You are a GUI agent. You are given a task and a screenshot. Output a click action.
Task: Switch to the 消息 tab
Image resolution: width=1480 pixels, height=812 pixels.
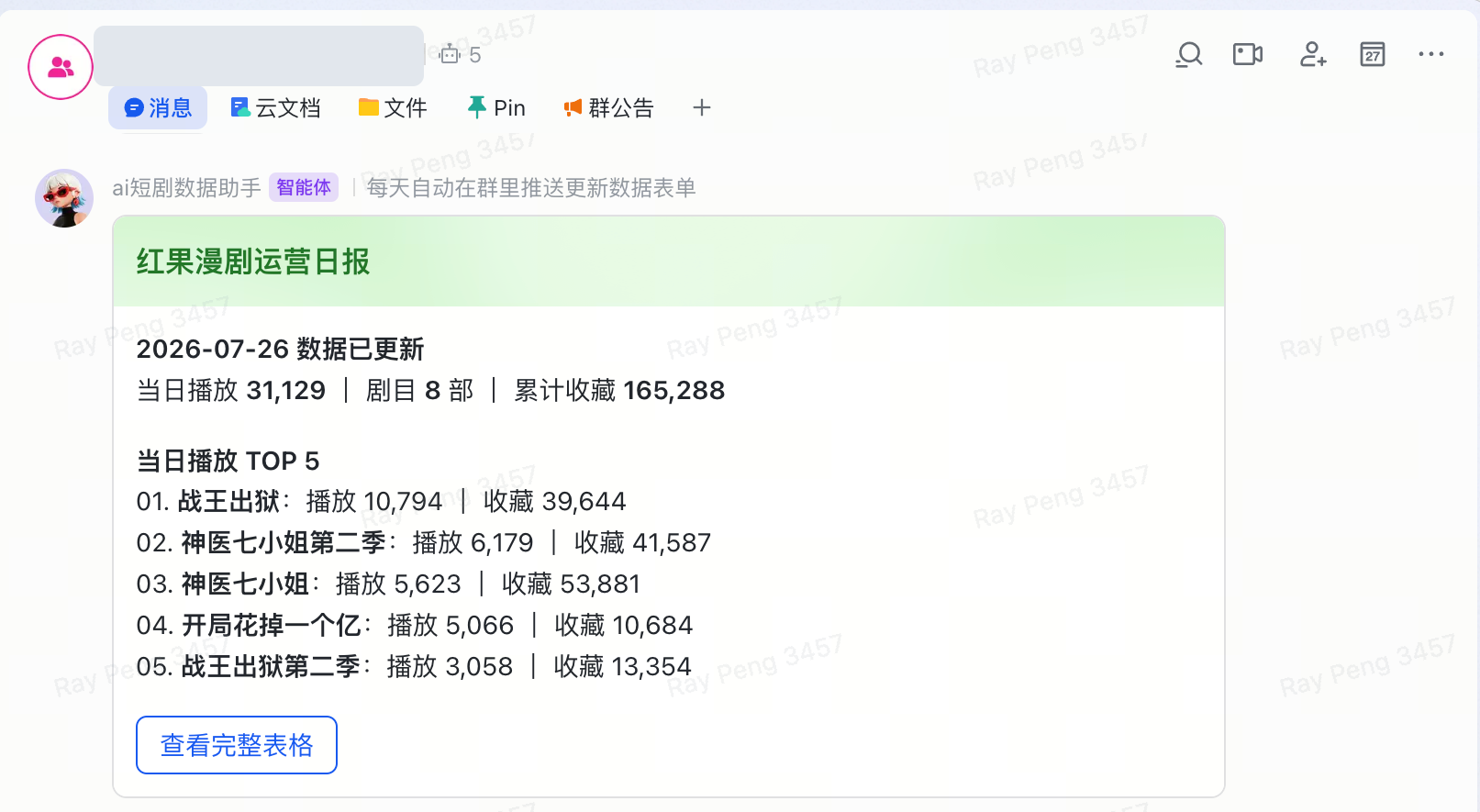click(158, 108)
